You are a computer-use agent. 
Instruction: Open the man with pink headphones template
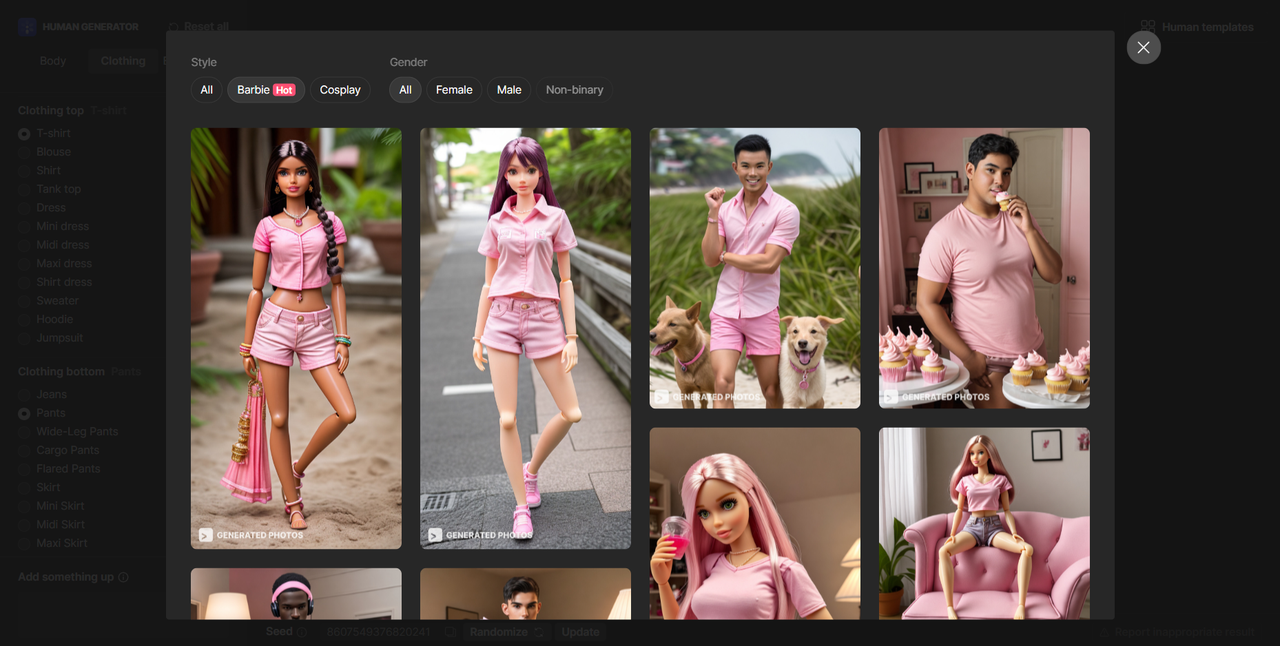coord(296,594)
